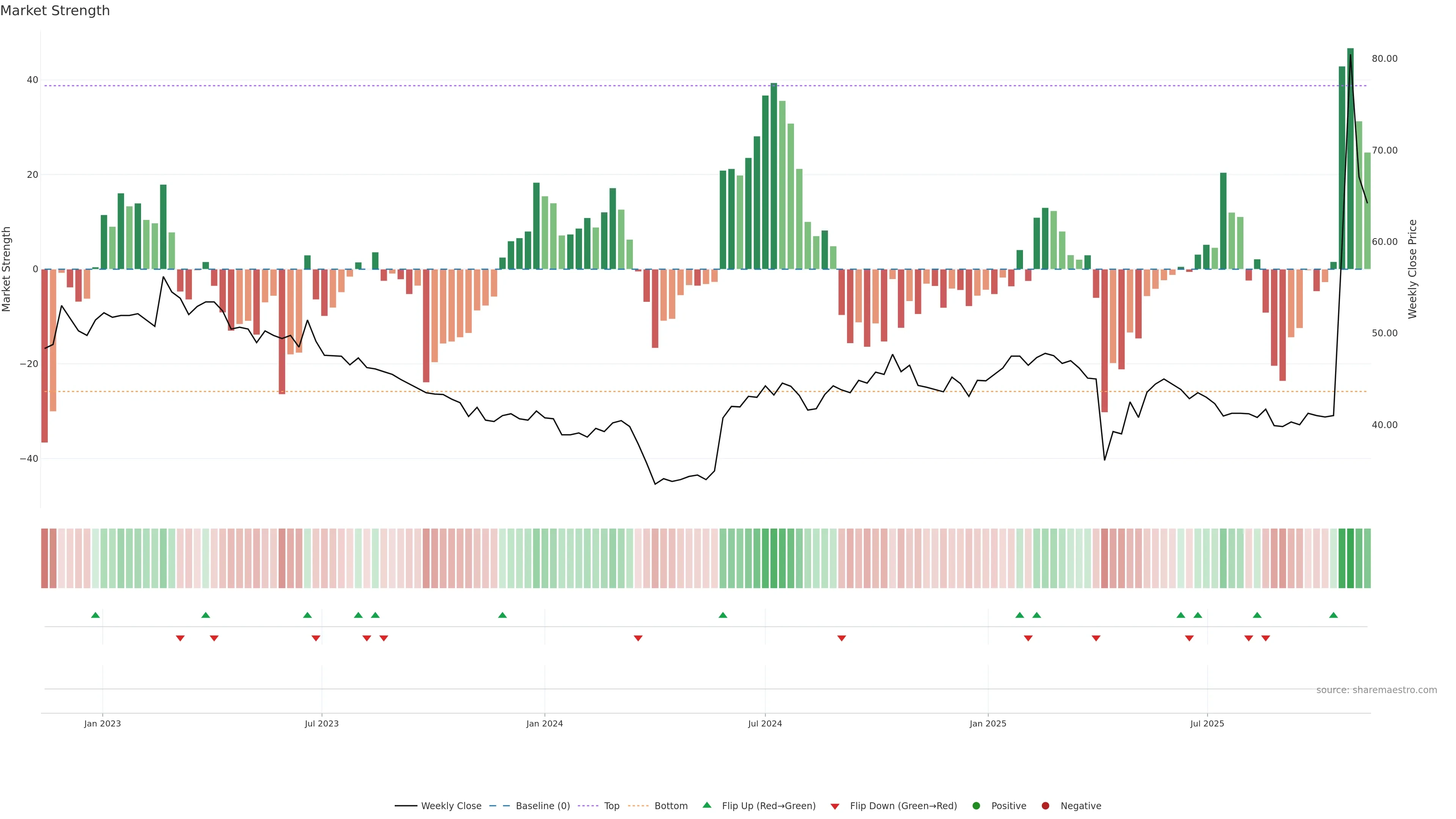Click the leftmost red flip-down triangle marker
Screen dimensions: 1456x819
pyautogui.click(x=180, y=638)
